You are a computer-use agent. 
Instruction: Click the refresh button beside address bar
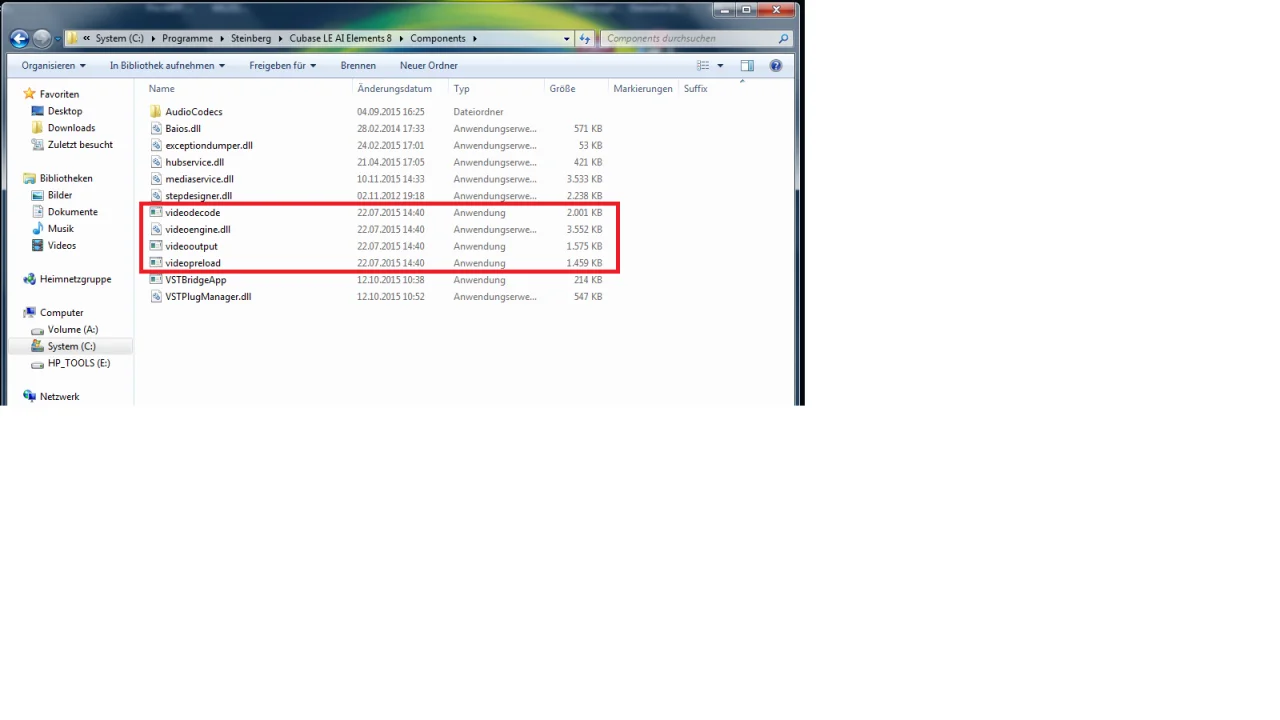(x=585, y=39)
